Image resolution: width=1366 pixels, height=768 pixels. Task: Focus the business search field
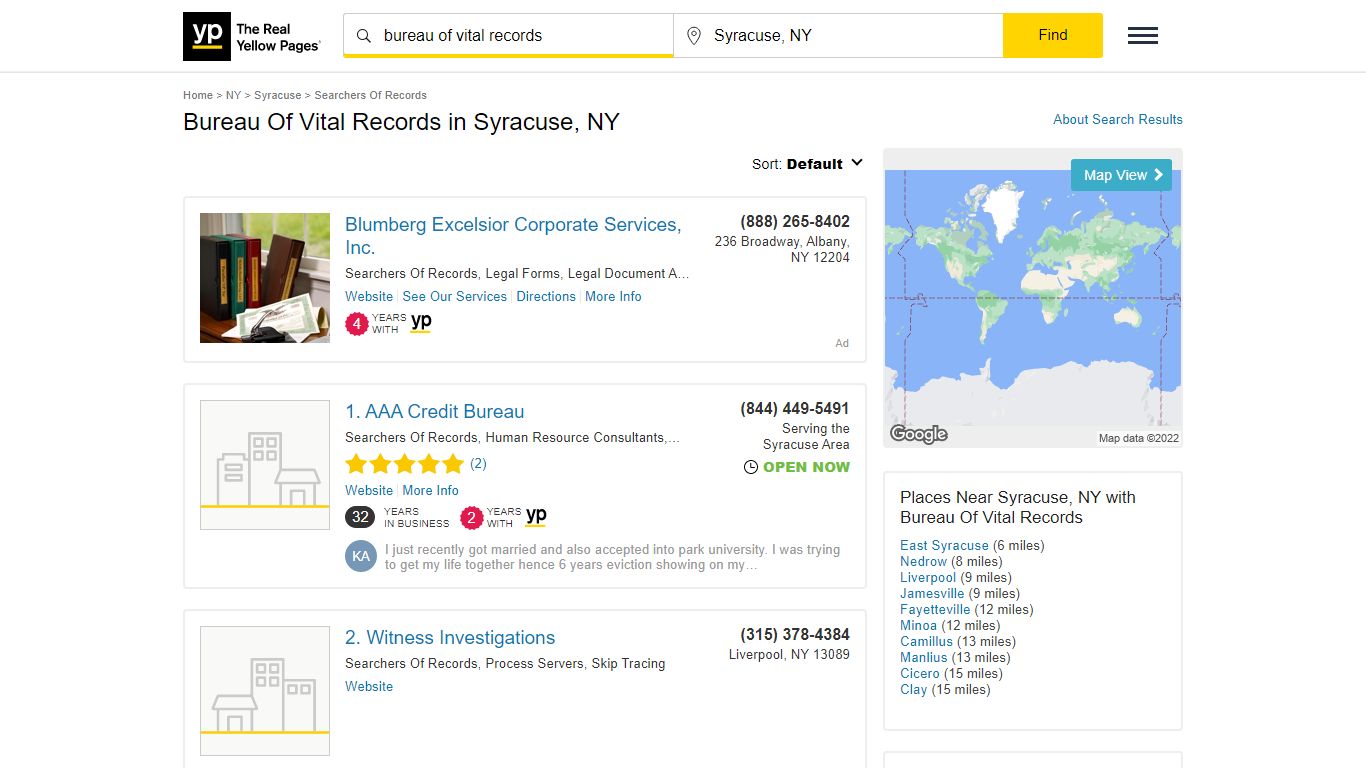(508, 35)
